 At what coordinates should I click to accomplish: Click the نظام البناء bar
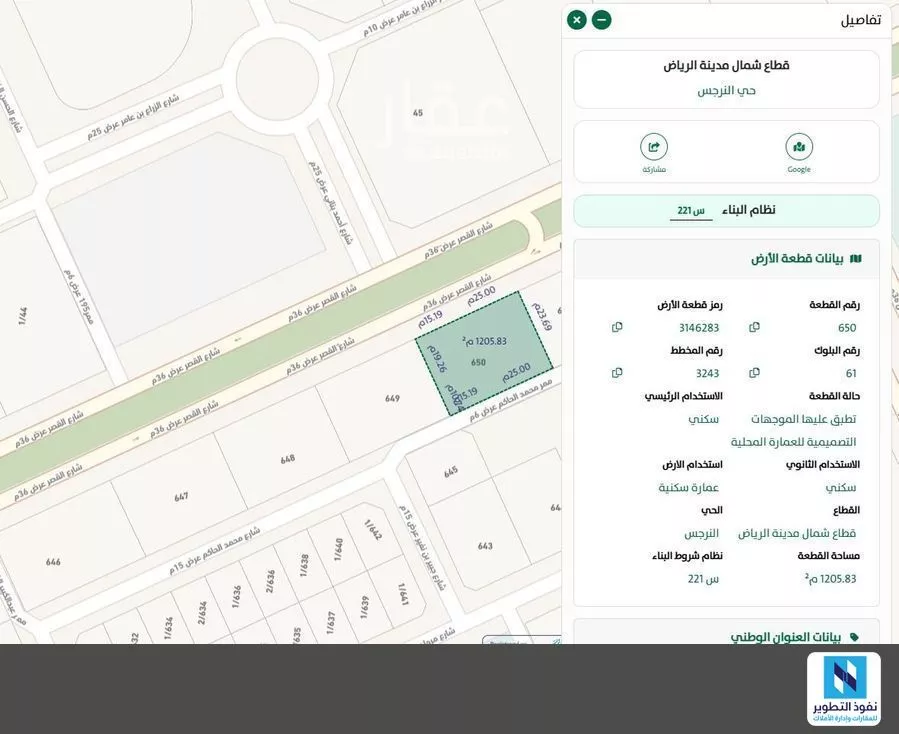point(727,209)
